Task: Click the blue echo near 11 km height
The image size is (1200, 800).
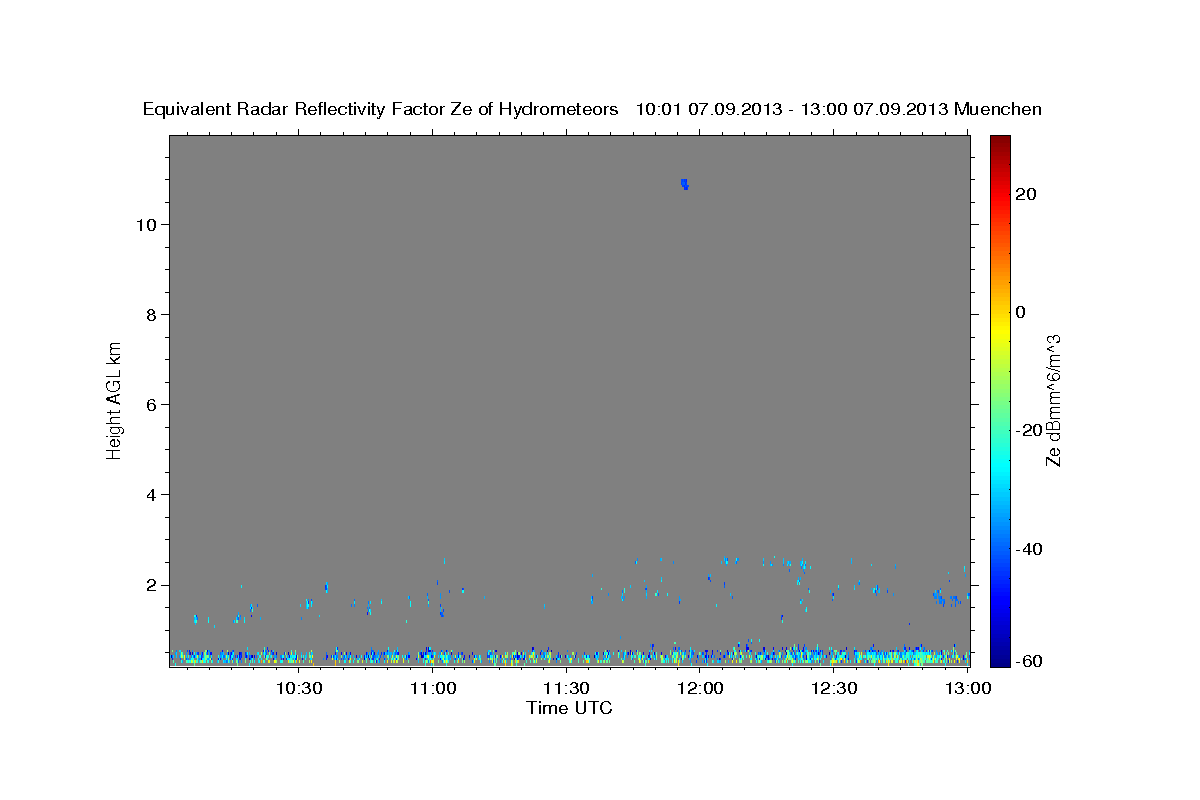Action: pos(685,184)
